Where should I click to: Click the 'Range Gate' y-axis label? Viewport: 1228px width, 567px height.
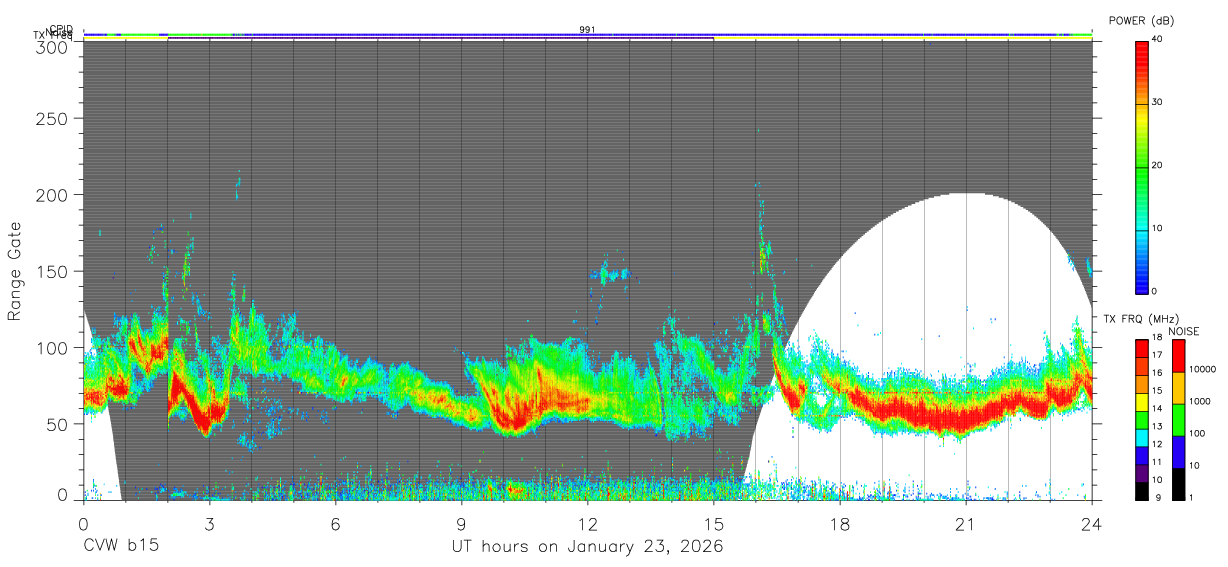(x=15, y=272)
